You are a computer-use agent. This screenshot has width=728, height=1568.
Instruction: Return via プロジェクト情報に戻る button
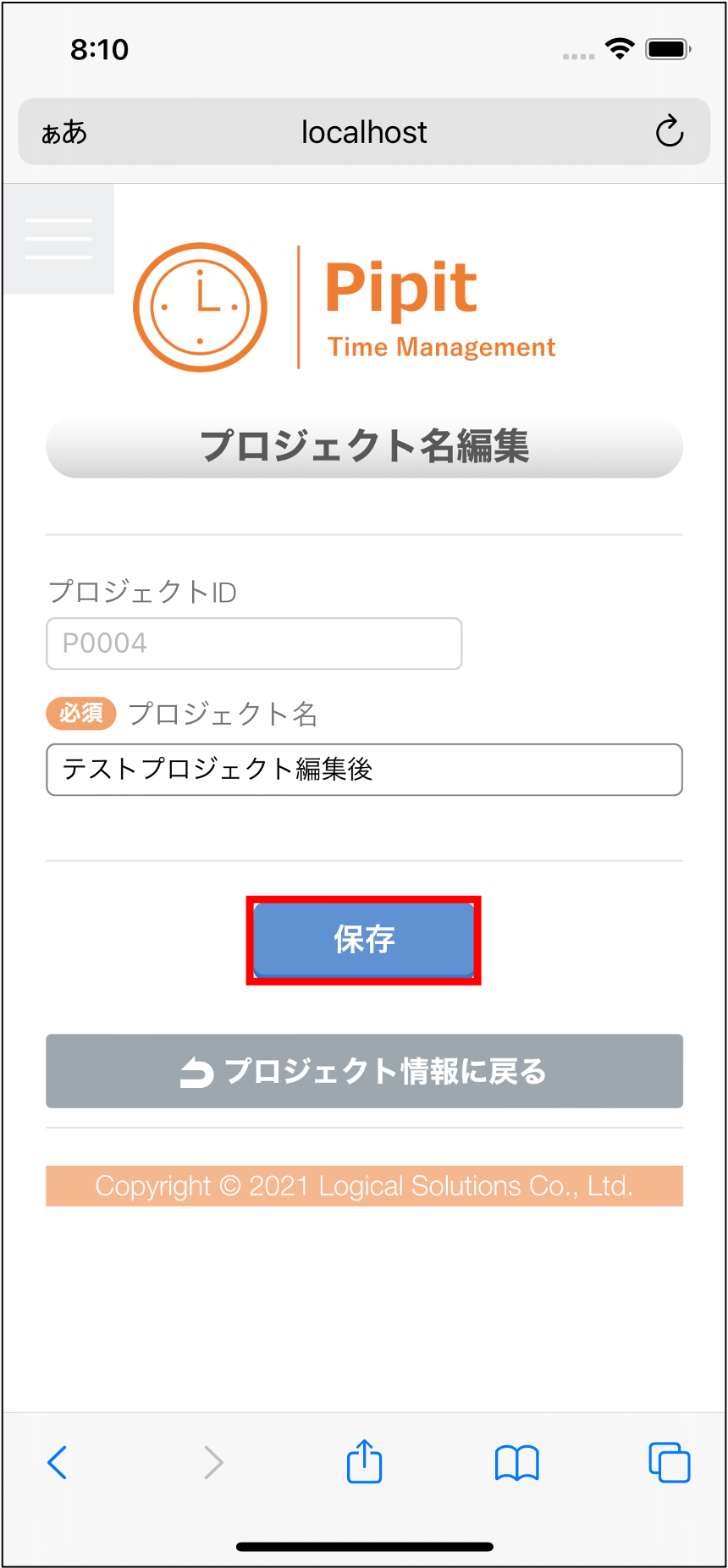coord(364,1071)
